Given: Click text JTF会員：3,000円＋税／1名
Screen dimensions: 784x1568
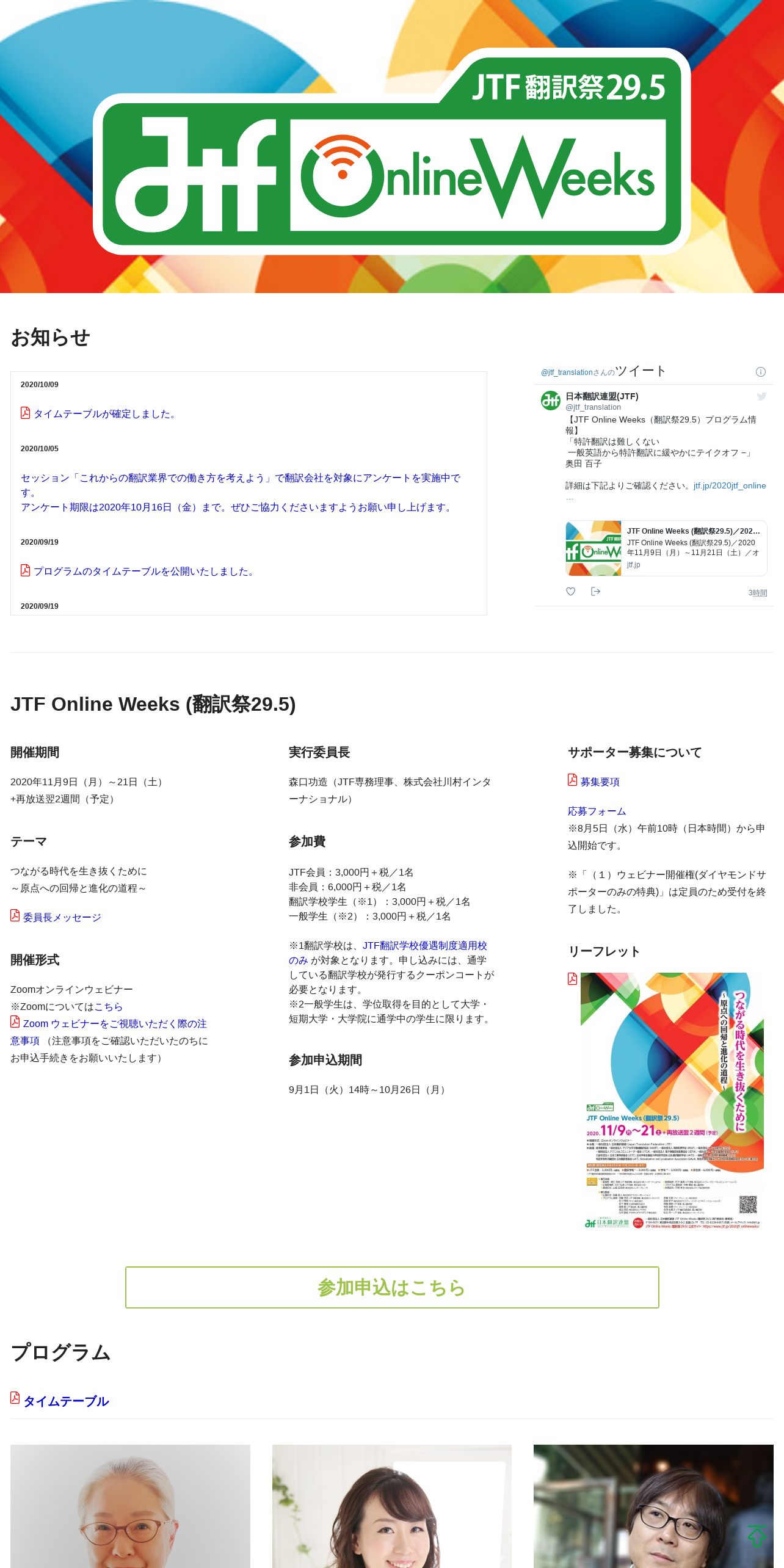Looking at the screenshot, I should click(351, 872).
